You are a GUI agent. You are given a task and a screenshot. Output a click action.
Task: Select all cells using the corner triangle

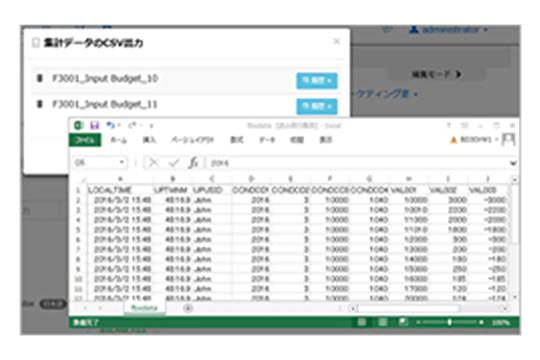click(83, 180)
